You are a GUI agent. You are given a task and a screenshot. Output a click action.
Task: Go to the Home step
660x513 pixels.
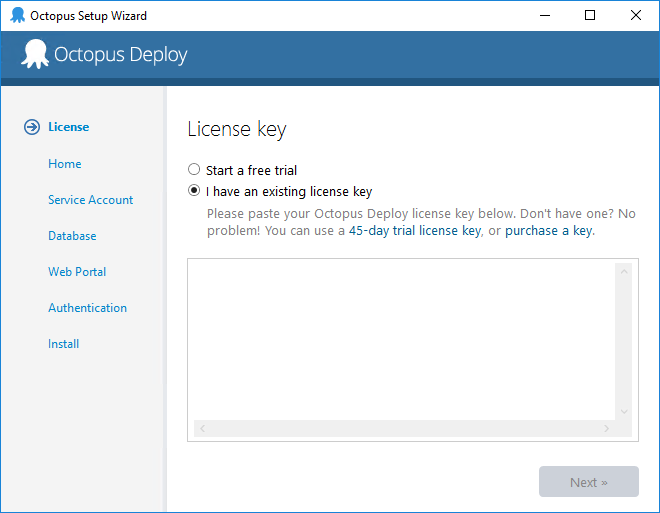[65, 164]
